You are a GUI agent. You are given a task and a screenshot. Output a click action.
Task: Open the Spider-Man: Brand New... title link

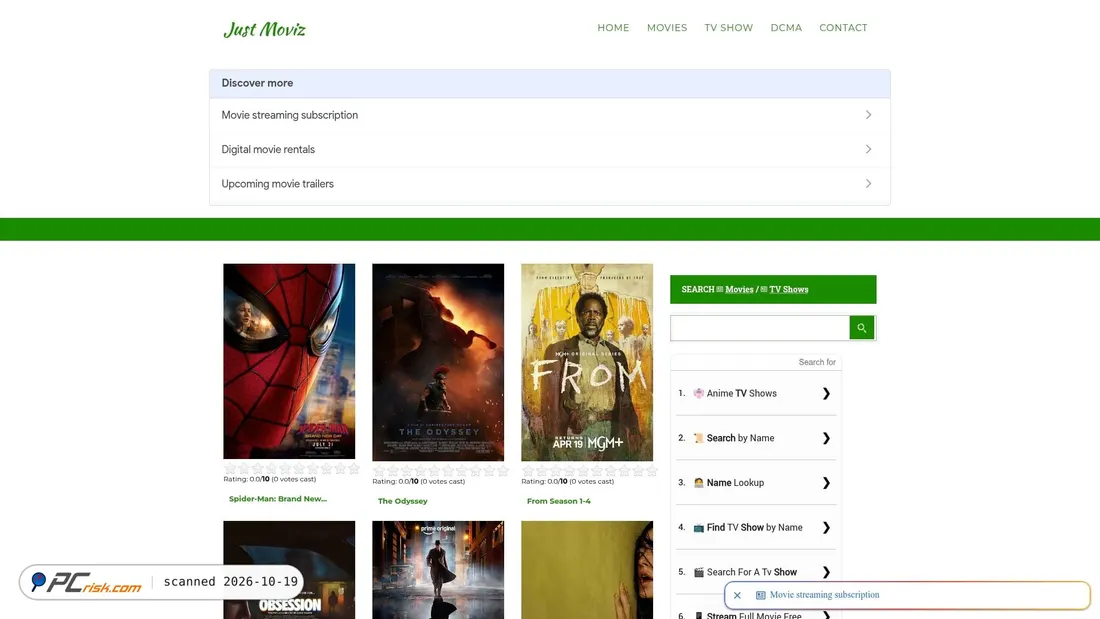tap(278, 499)
